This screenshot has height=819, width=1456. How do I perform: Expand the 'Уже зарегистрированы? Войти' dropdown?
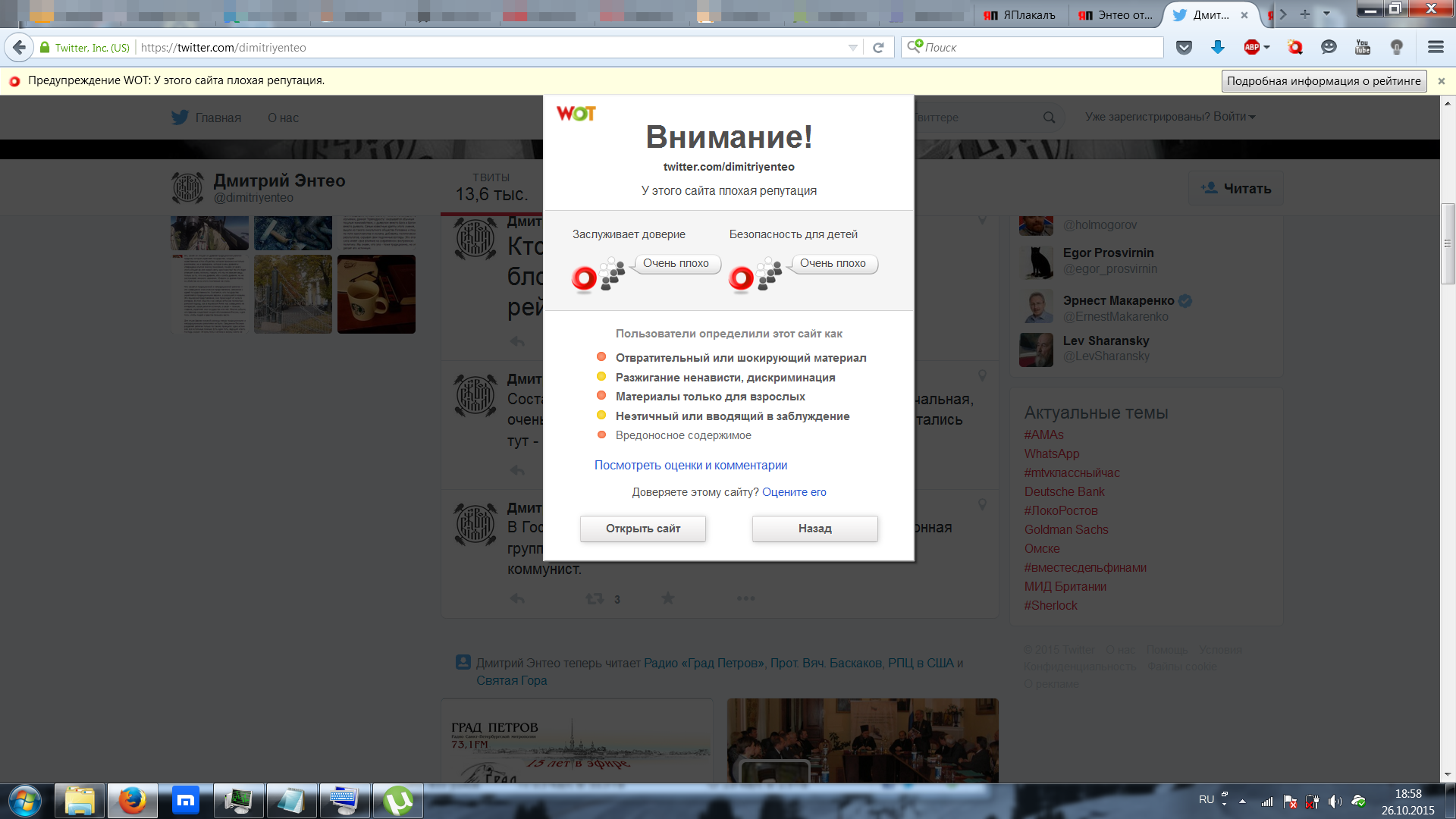[1170, 117]
